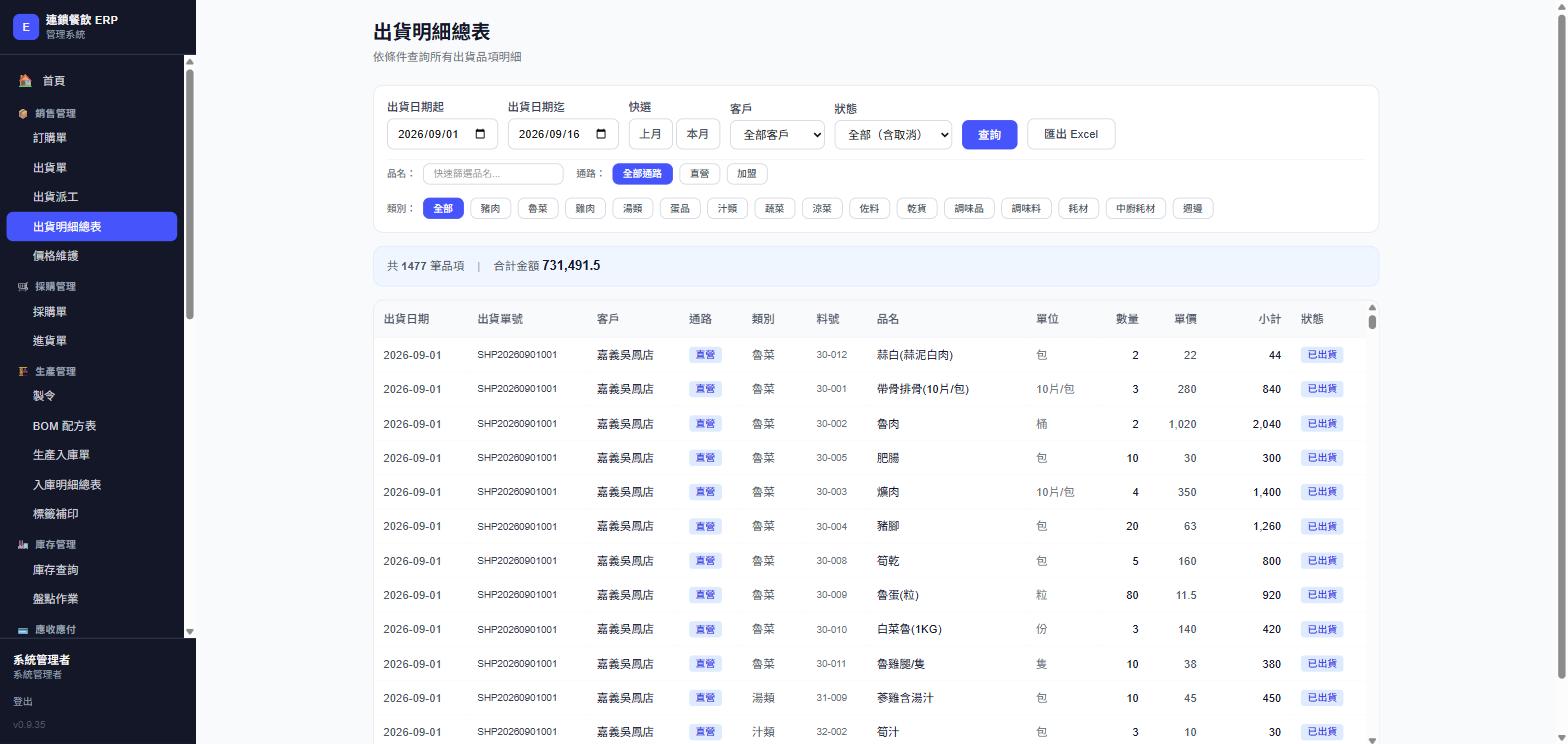
Task: Toggle 耗材 category filter chip
Action: pos(1078,208)
